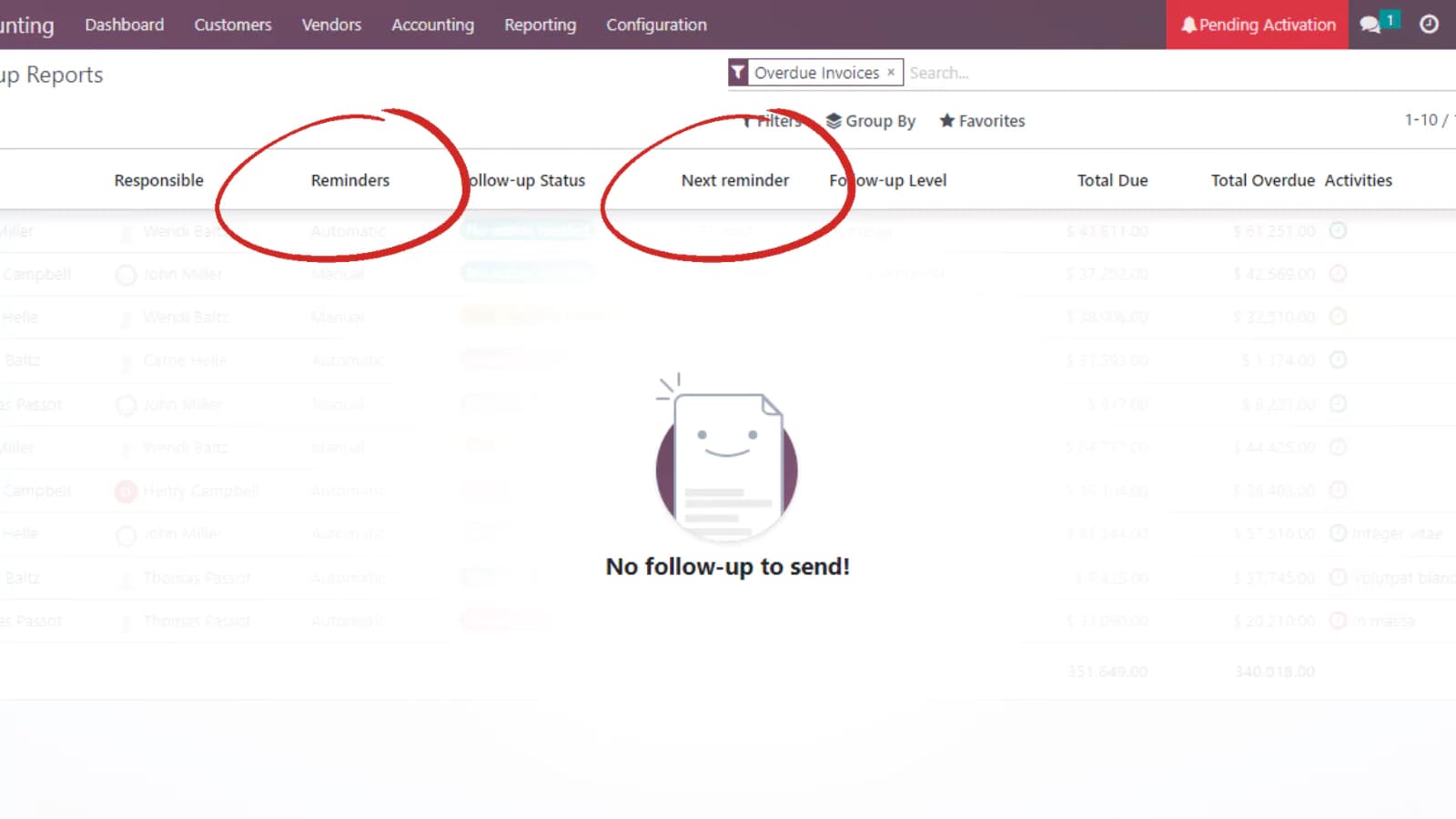The width and height of the screenshot is (1456, 819).
Task: Sort by Total Overdue column header
Action: click(1263, 180)
